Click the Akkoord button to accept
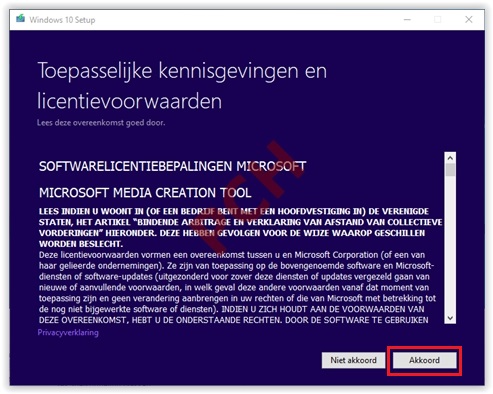493x394 pixels. 424,360
